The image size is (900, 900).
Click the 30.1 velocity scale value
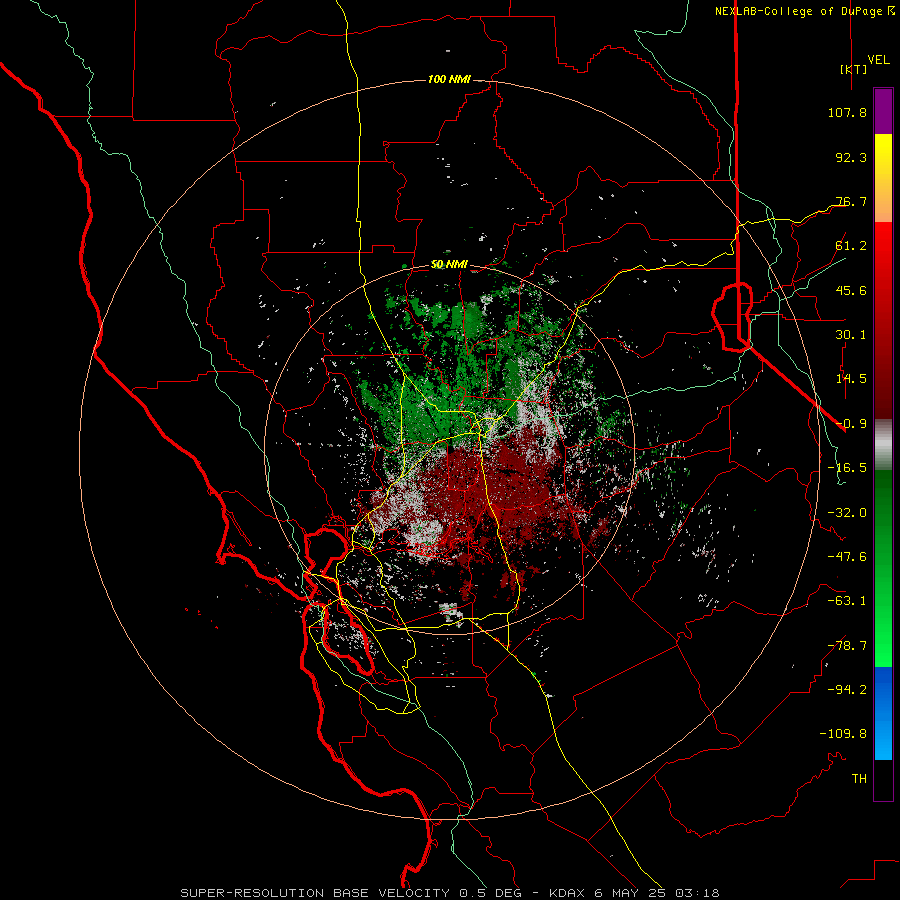[x=851, y=335]
